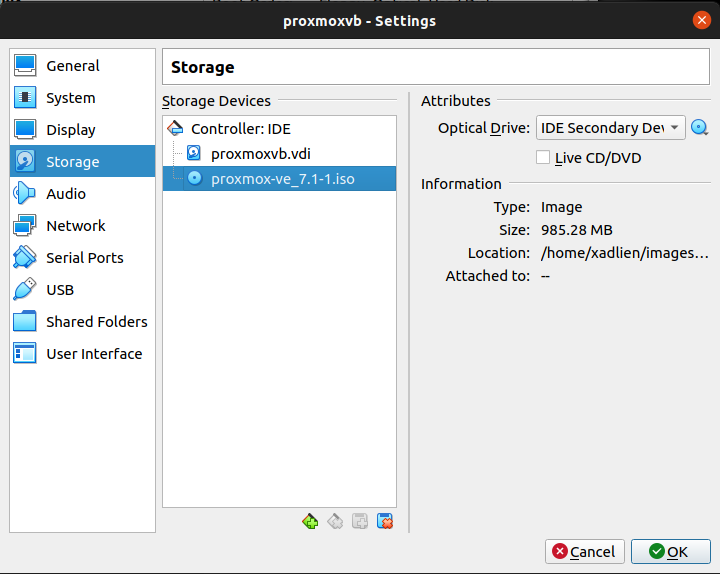720x574 pixels.
Task: Click the USB settings icon
Action: pos(26,290)
